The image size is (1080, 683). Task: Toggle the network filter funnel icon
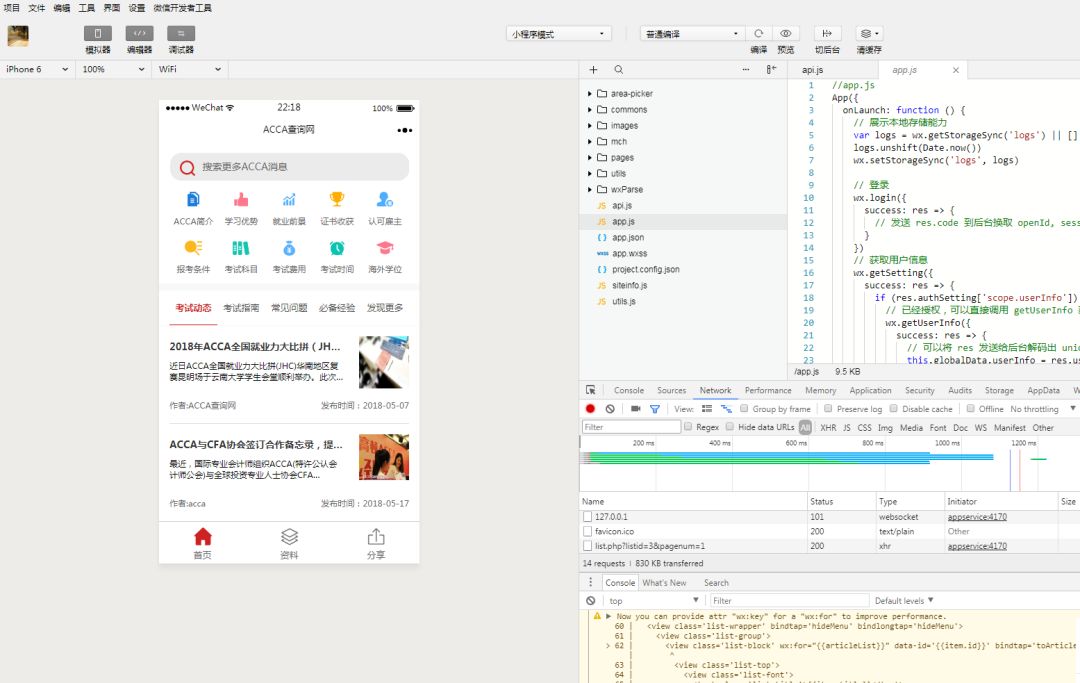tap(655, 409)
